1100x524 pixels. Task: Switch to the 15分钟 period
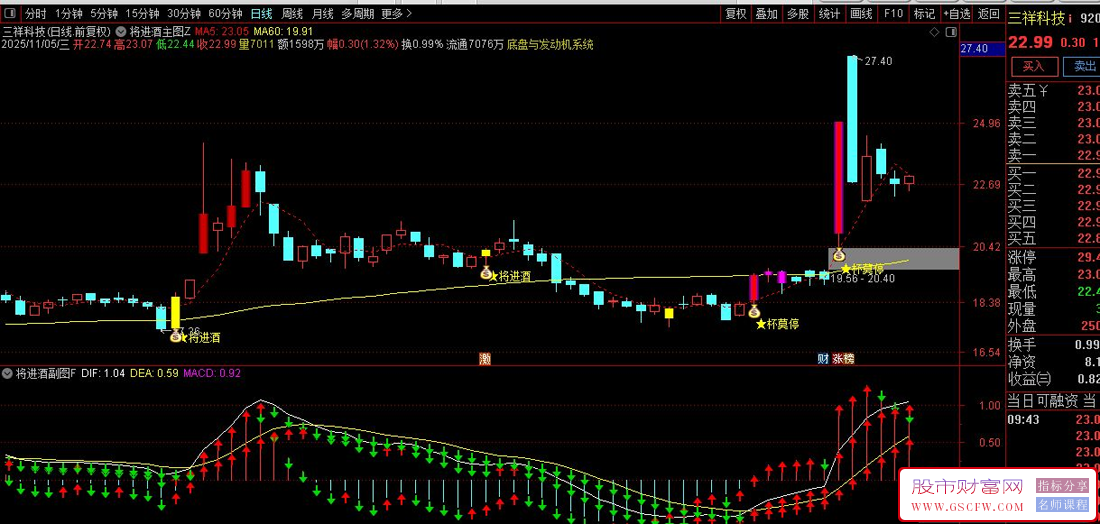(142, 13)
